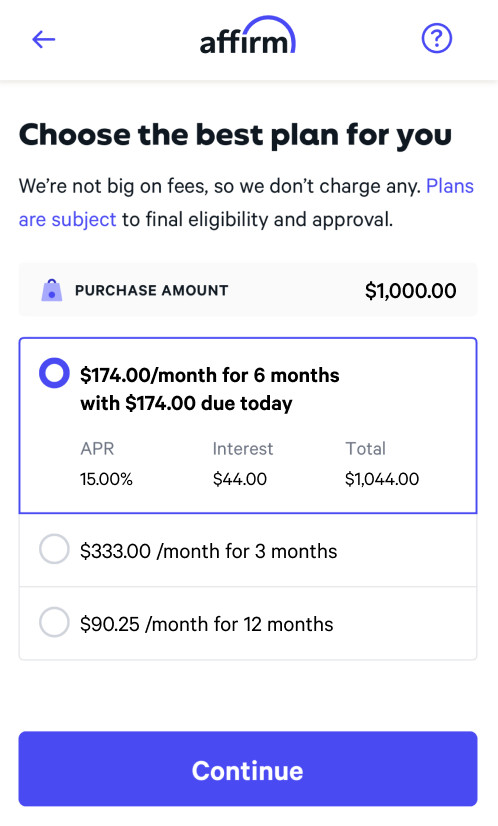Select the $174.00/month for 6 months radio button

pos(54,373)
